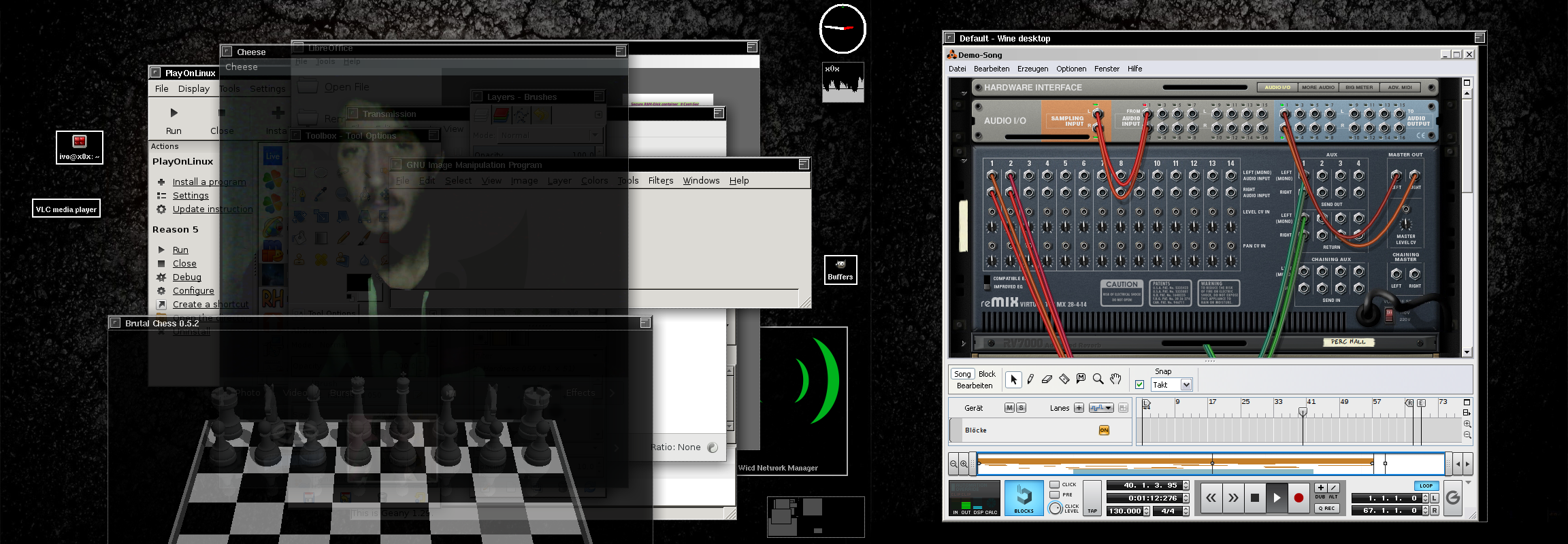Click the vertical zoom-out icon beside the timeline
Viewport: 1568px width, 544px height.
1467,435
